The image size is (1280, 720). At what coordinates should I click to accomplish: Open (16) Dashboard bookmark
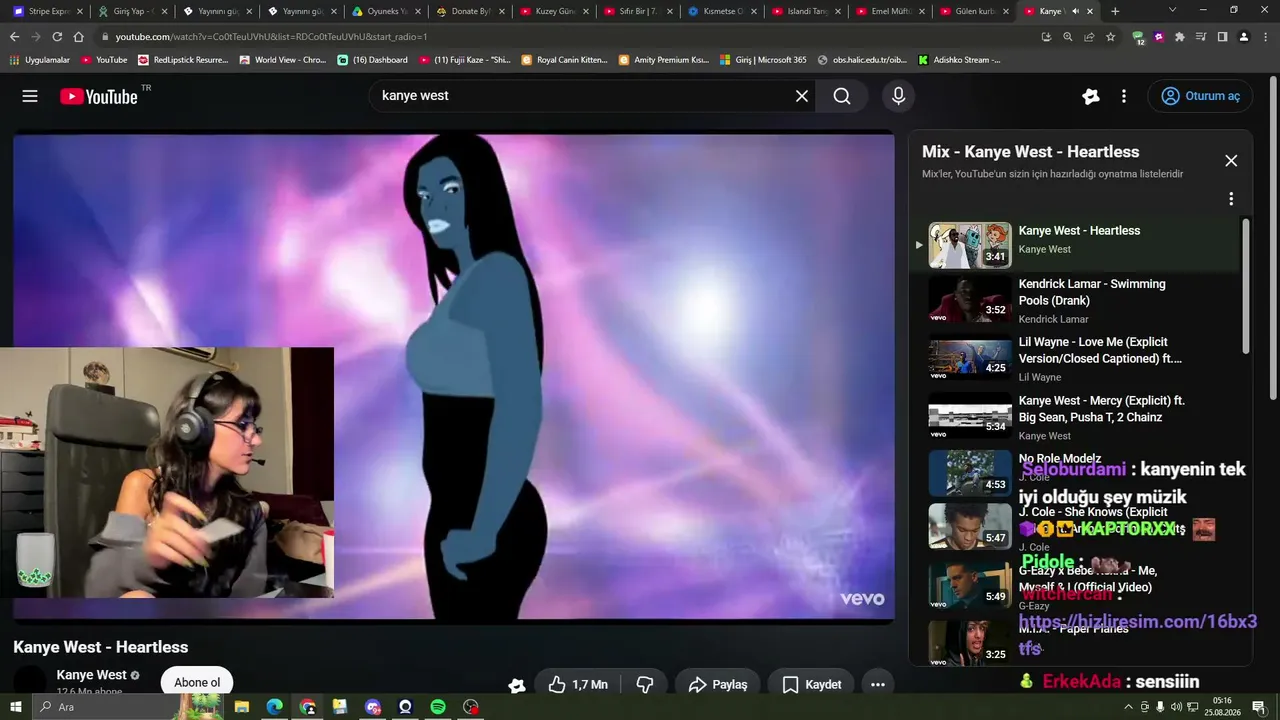373,60
